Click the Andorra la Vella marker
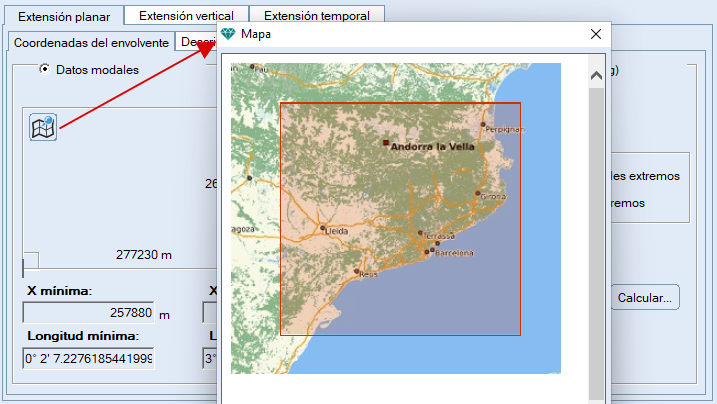Viewport: 717px width, 404px height. point(386,143)
